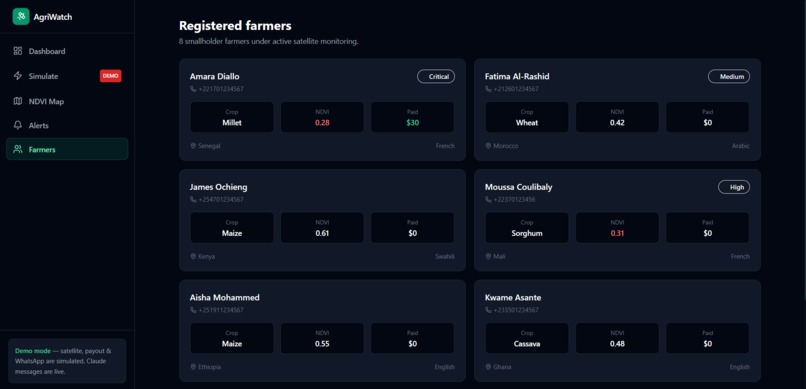The image size is (806, 389).
Task: Click the Ghana country label
Action: pos(502,367)
